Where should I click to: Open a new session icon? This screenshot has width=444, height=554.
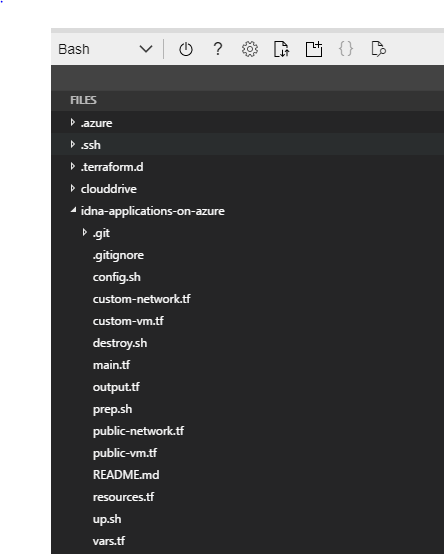314,49
